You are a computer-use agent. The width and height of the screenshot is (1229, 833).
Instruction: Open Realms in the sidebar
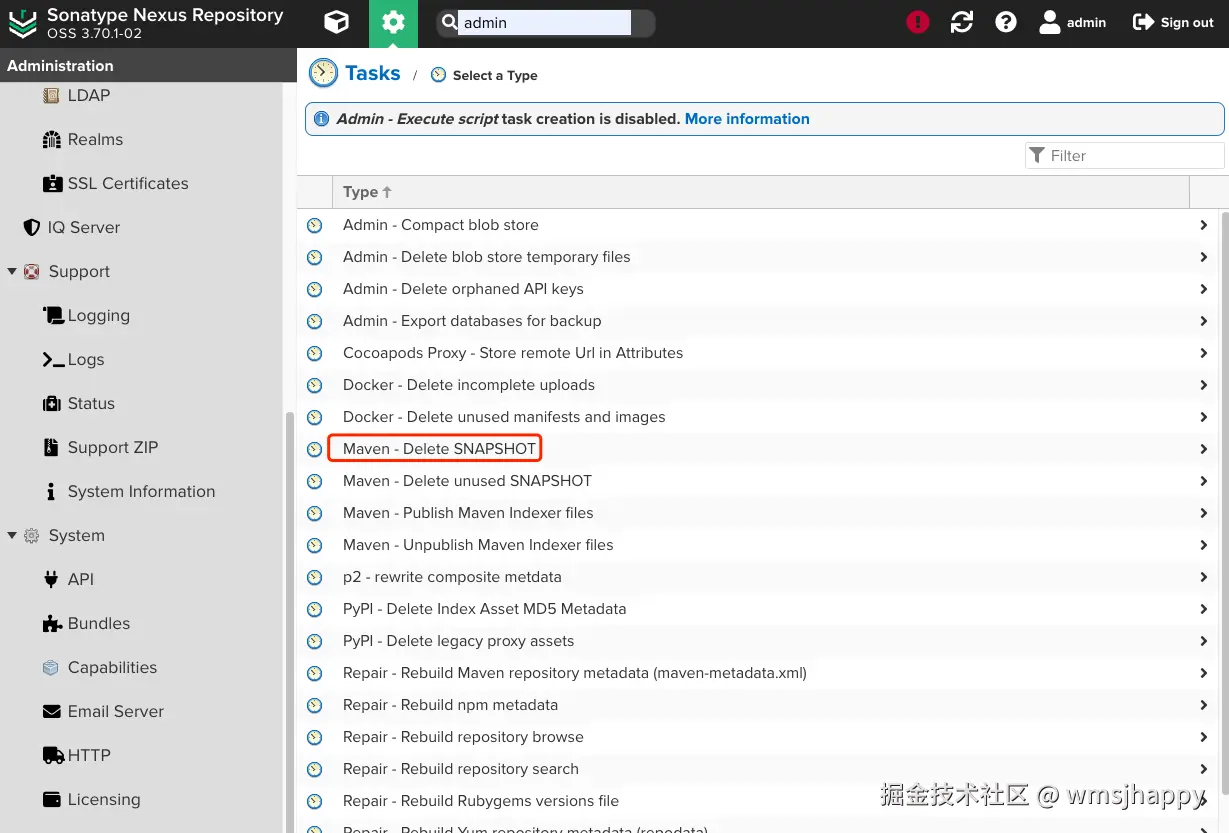[x=95, y=139]
